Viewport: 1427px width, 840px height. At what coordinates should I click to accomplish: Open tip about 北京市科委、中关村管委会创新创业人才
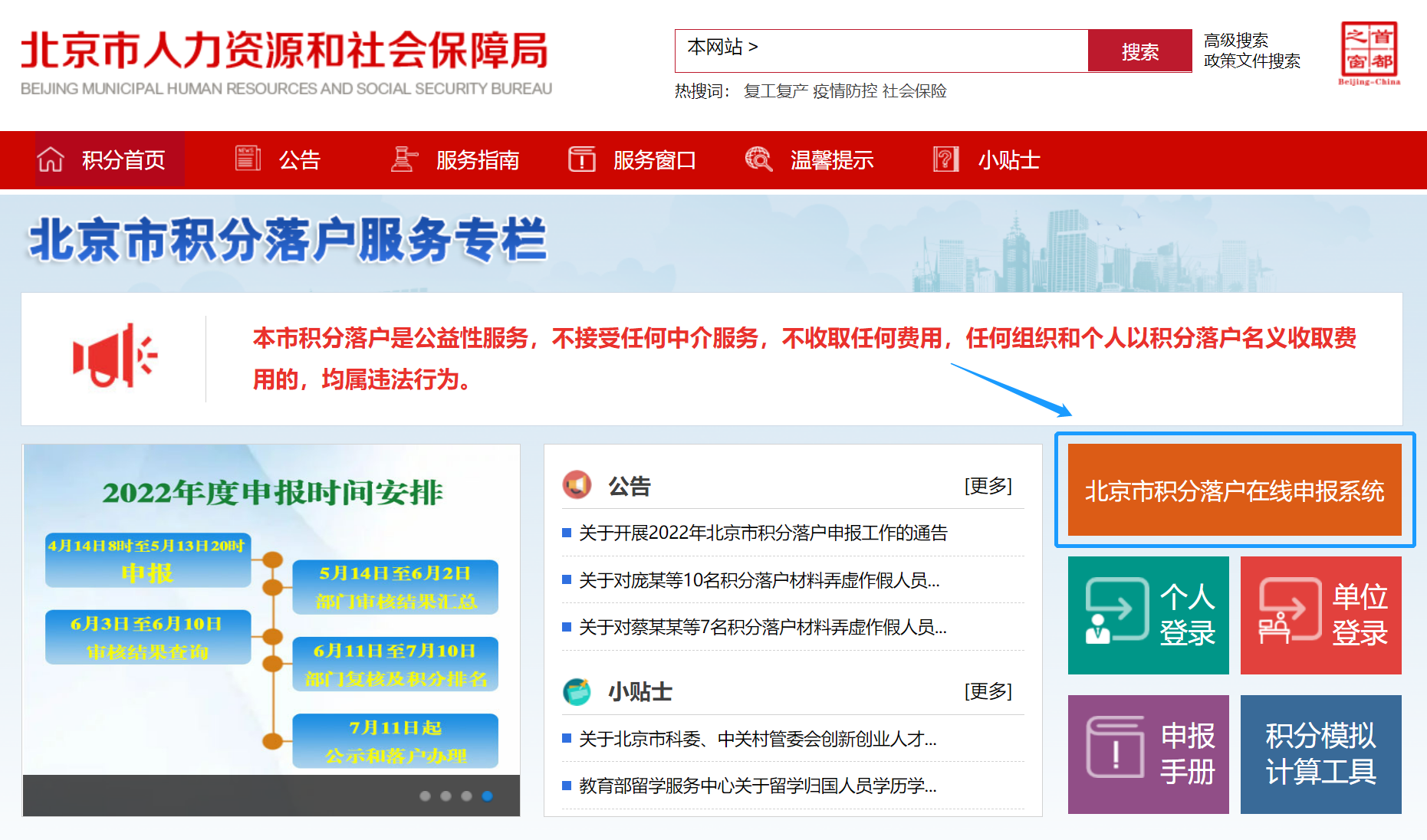[758, 739]
